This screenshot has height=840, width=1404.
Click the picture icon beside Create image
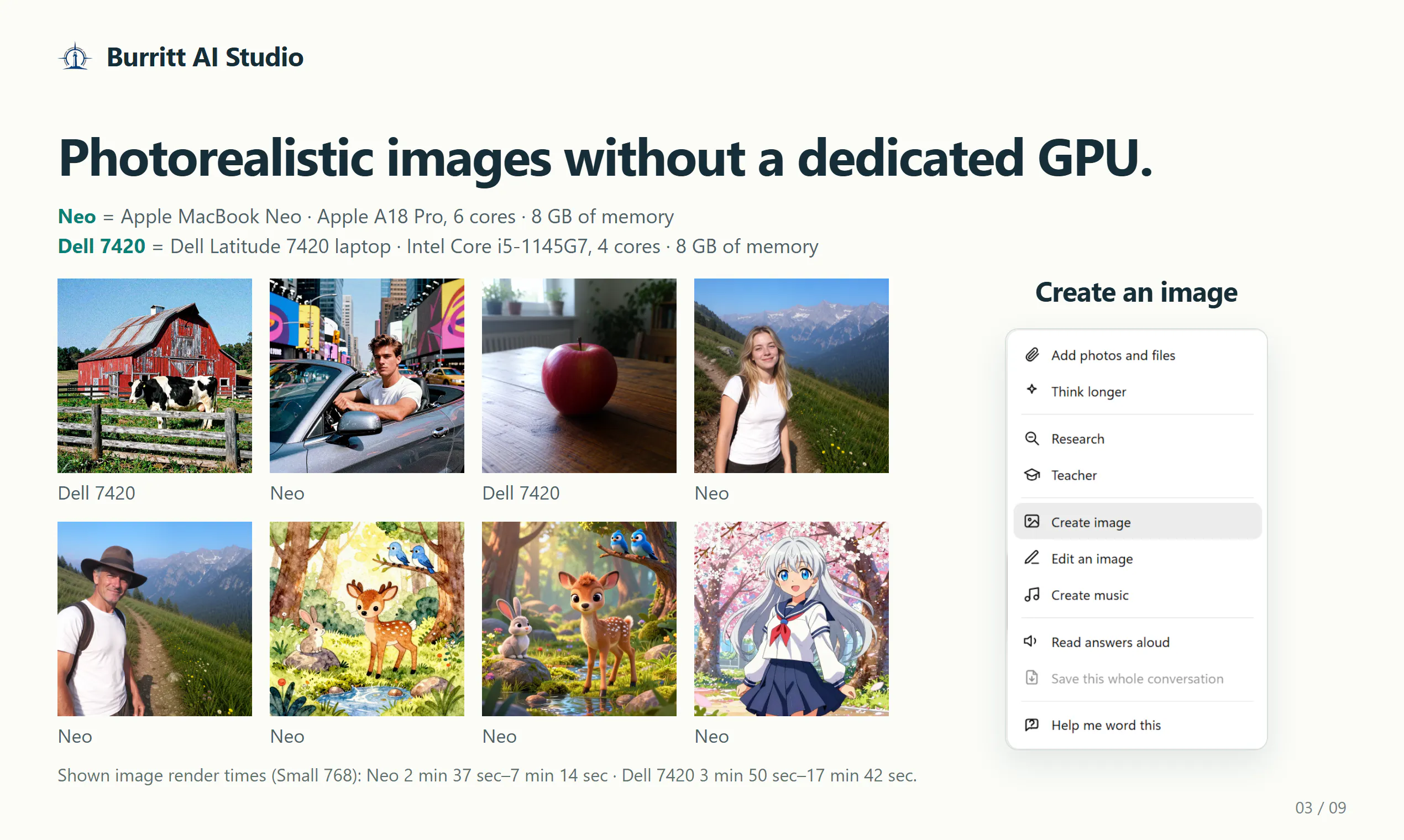[1032, 521]
